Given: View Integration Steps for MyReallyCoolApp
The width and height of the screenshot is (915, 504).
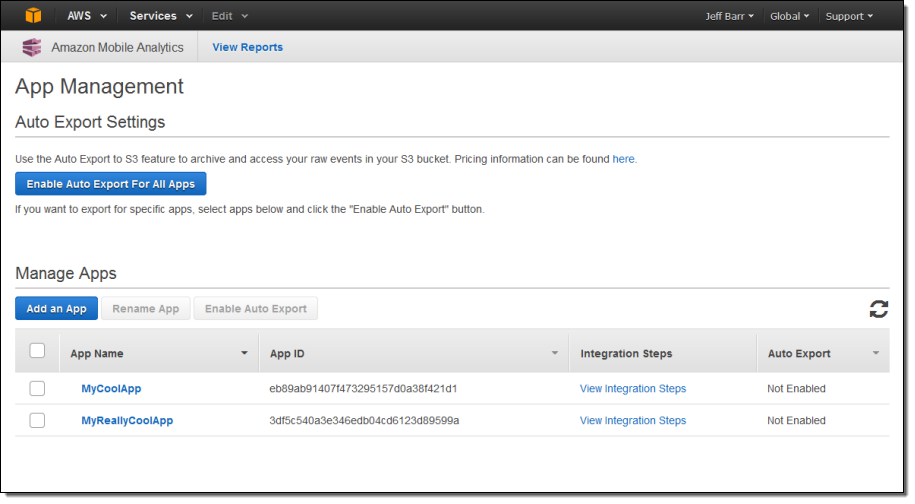Looking at the screenshot, I should (x=632, y=420).
